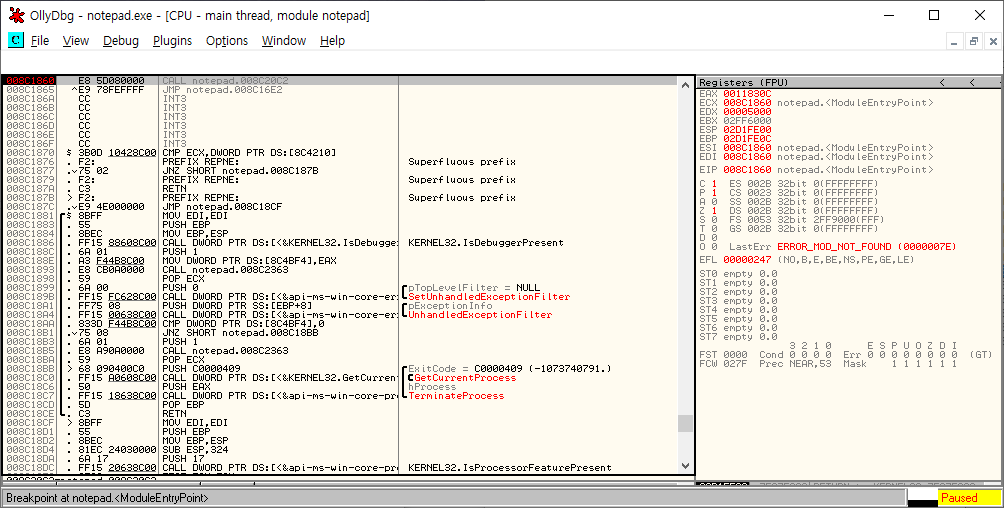Select hex bytes 81EC 24030000
The height and width of the screenshot is (508, 1004).
point(117,449)
